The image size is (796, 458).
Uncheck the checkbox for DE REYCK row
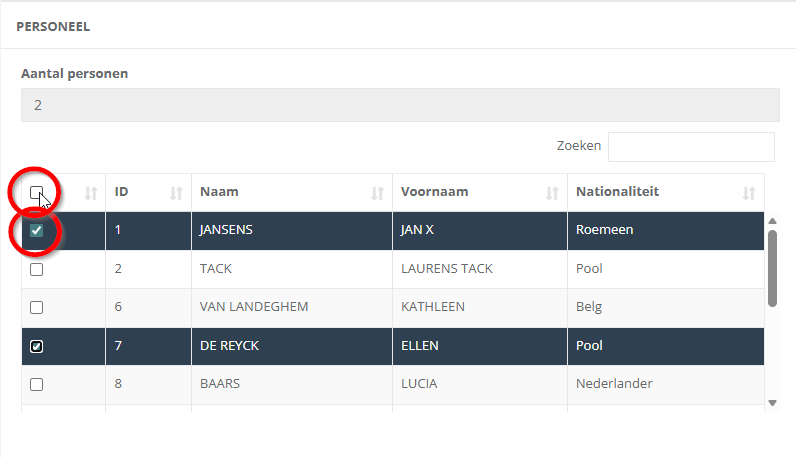click(37, 346)
